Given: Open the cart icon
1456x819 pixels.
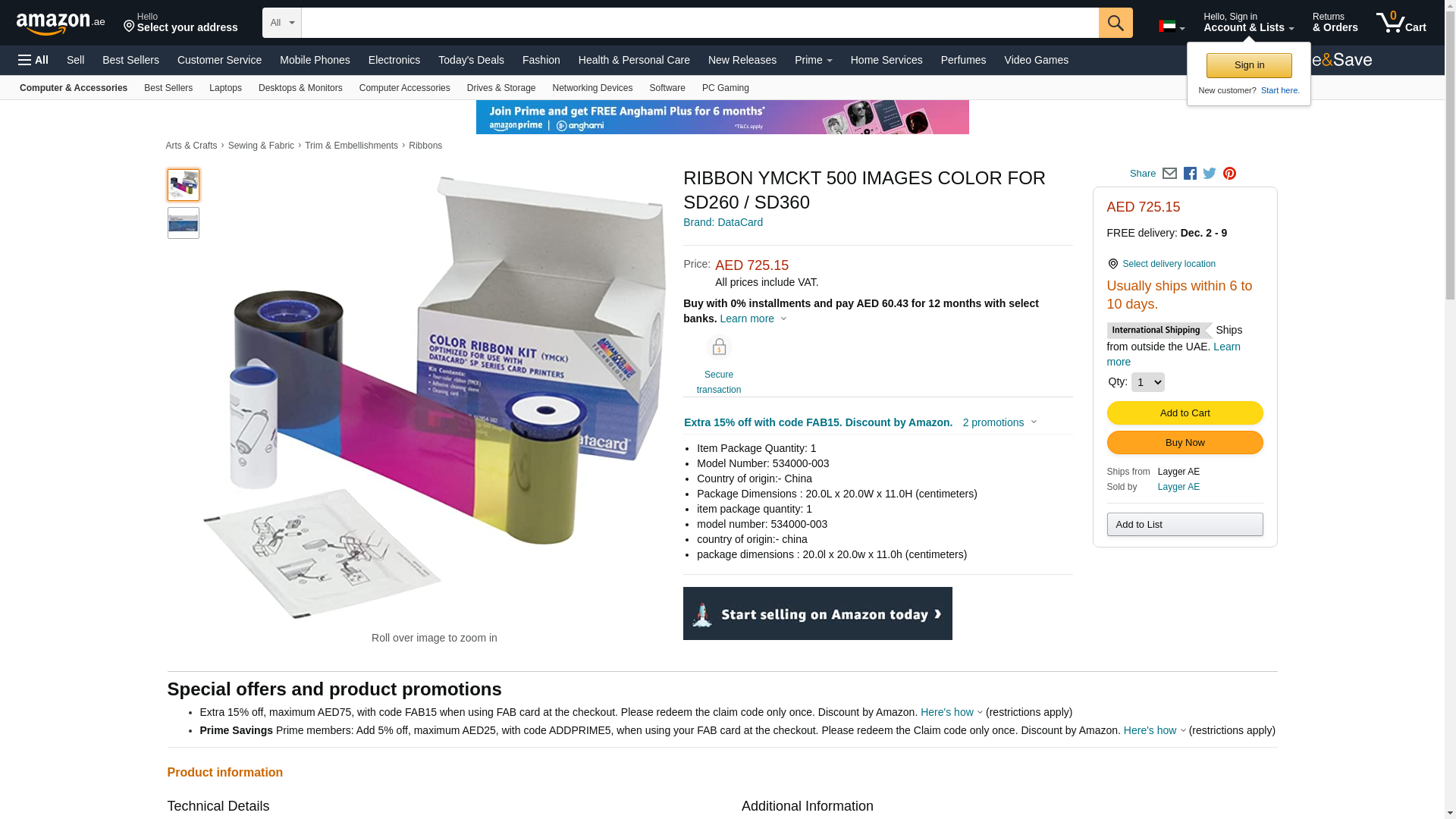Looking at the screenshot, I should pos(1401,22).
